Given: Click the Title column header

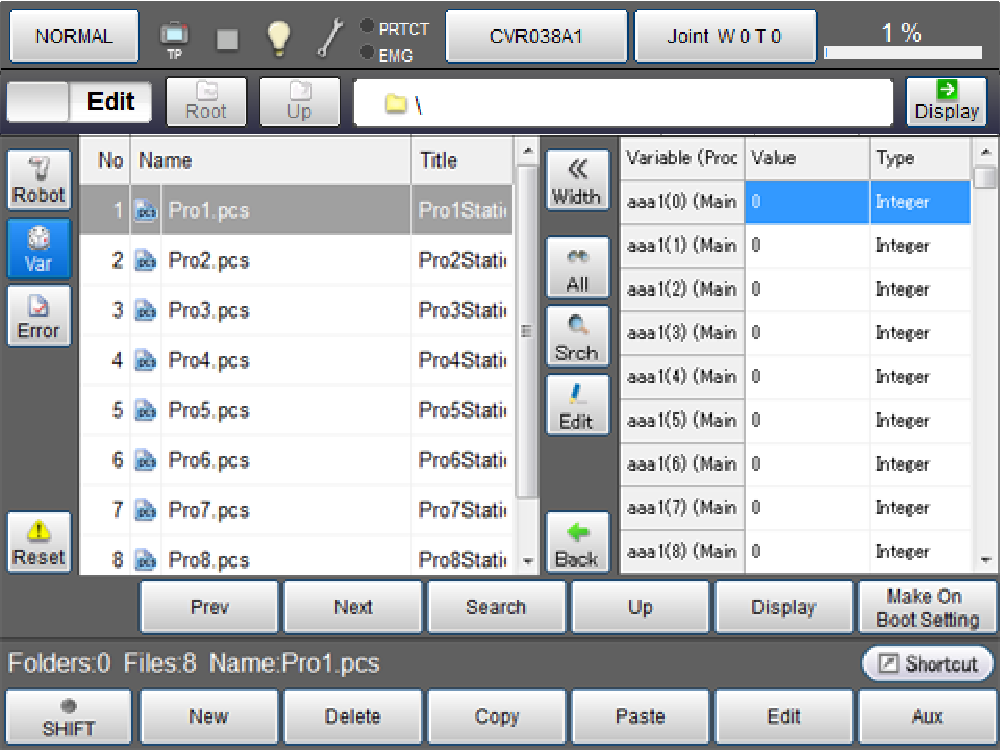Looking at the screenshot, I should (x=460, y=161).
